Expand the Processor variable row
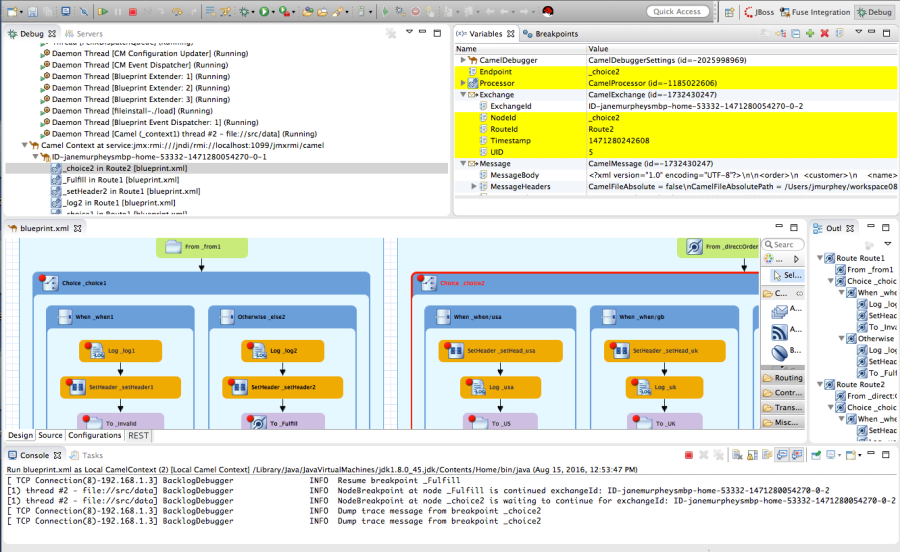The width and height of the screenshot is (900, 552). coord(463,83)
